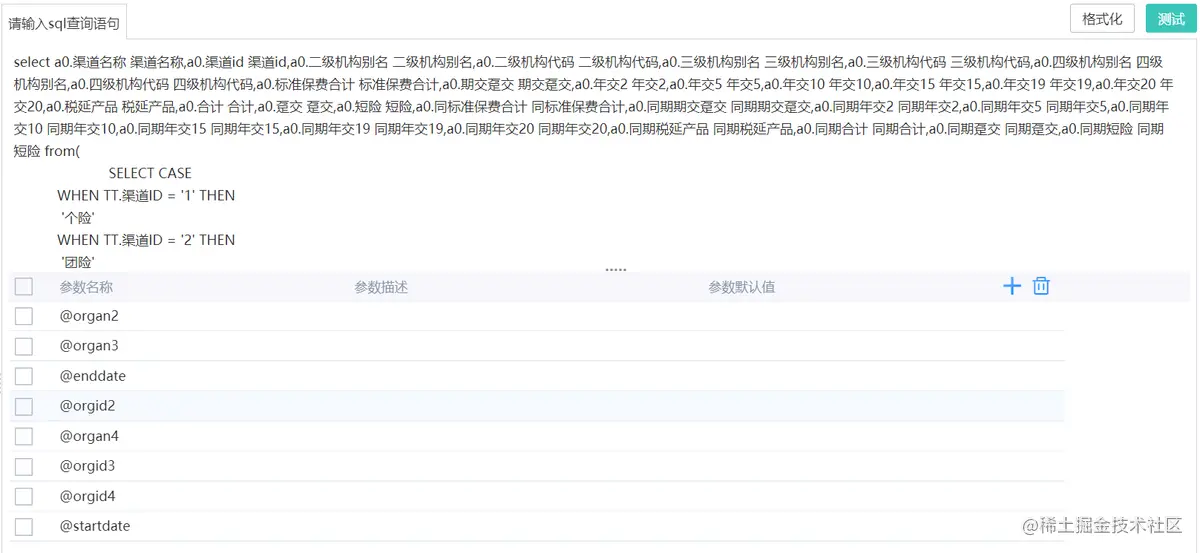Viewport: 1200px width, 553px height.
Task: Click the WHEN TT.渠道ID = '2' THEN line
Action: click(146, 240)
